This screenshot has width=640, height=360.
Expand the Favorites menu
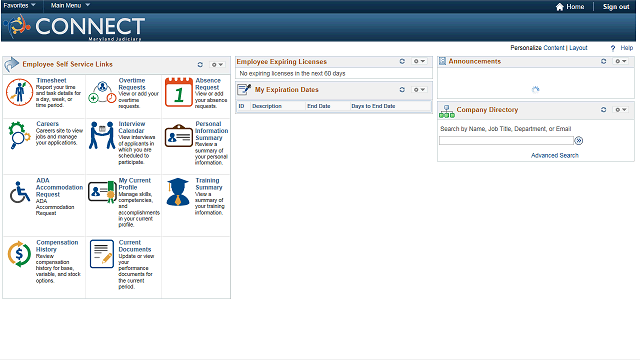coord(20,5)
